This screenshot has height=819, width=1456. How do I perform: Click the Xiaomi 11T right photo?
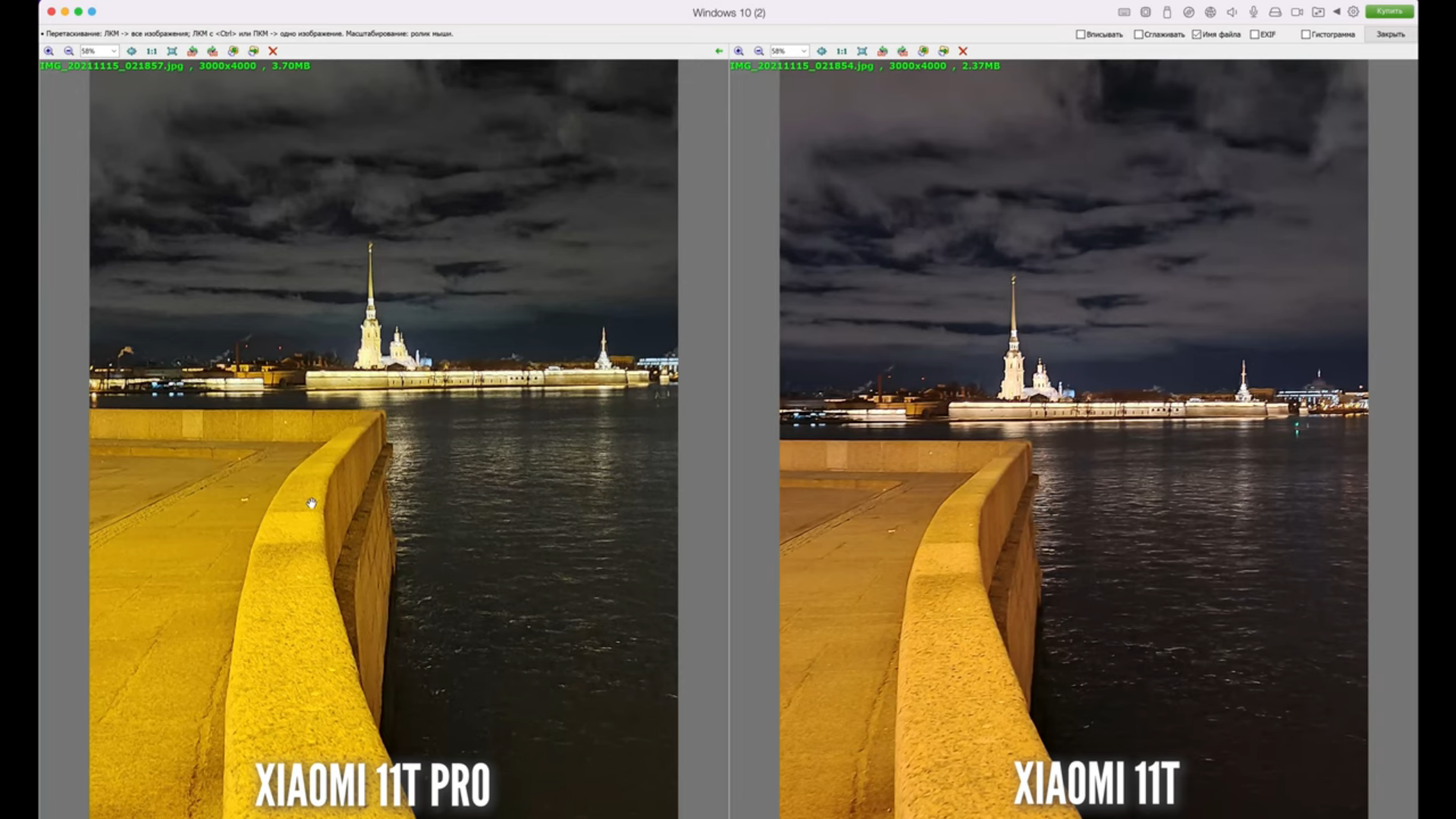(1074, 439)
